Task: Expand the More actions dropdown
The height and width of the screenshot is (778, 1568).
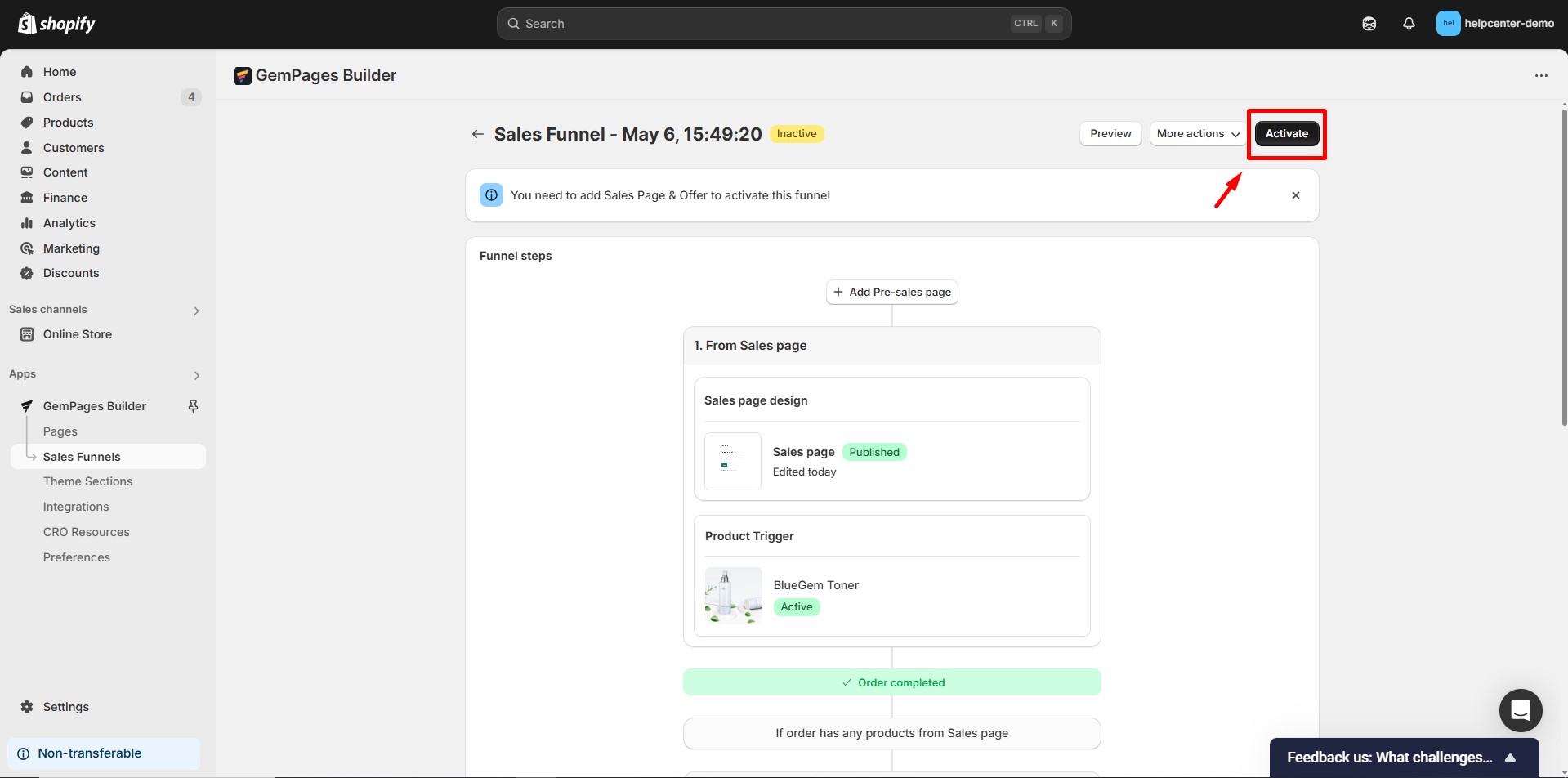Action: click(1197, 134)
